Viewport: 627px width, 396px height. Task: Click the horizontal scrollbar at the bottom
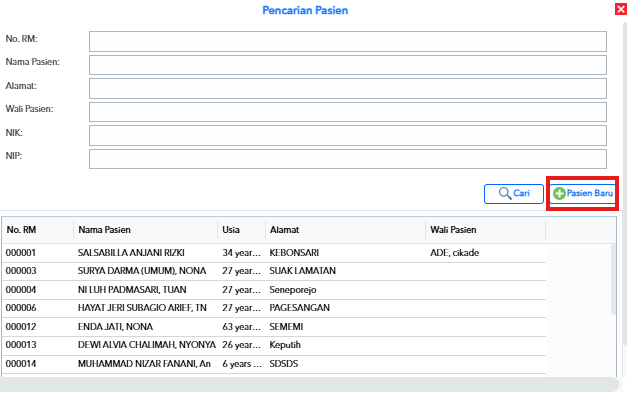[x=309, y=384]
